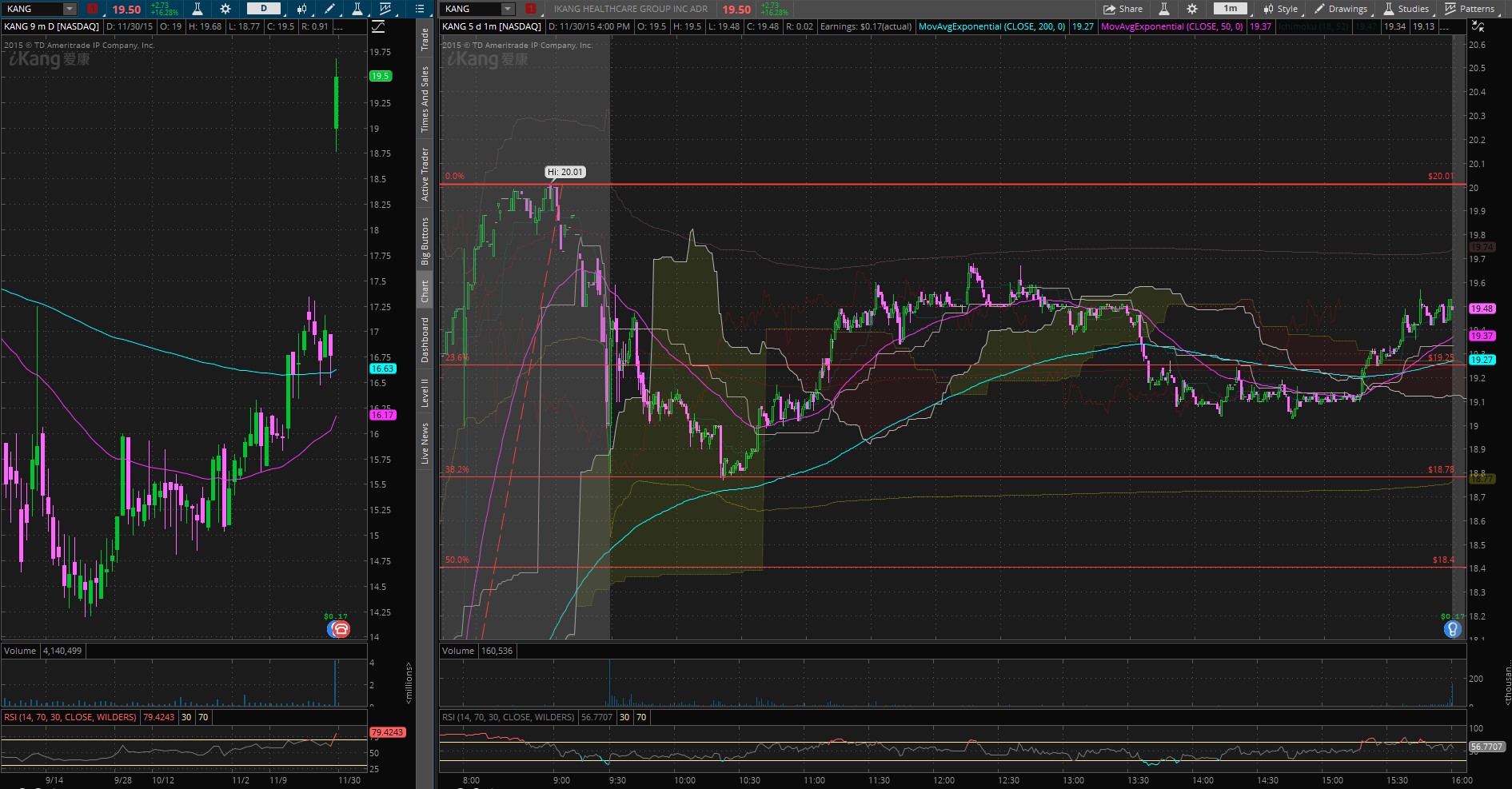
Task: Share the right chart
Action: point(1123,9)
